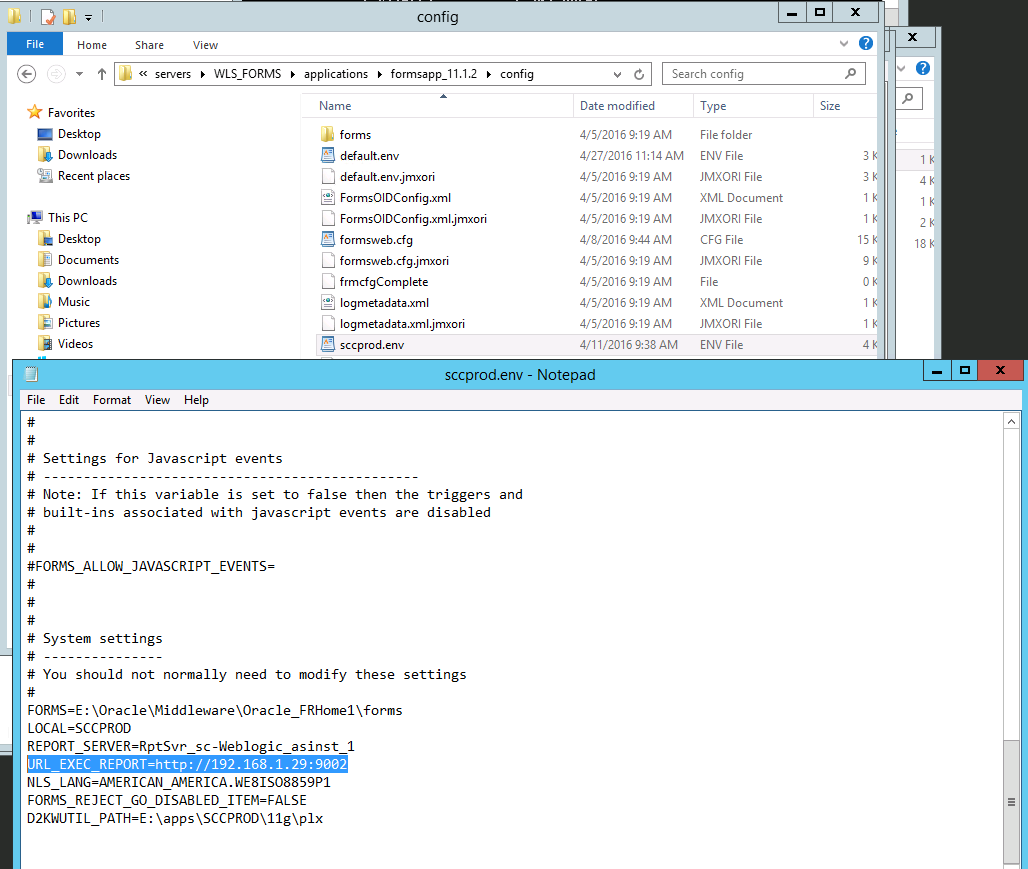Screen dimensions: 1028x869
Task: Expand the arrow after formsapp_11.1.2 breadcrumb
Action: pyautogui.click(x=488, y=74)
